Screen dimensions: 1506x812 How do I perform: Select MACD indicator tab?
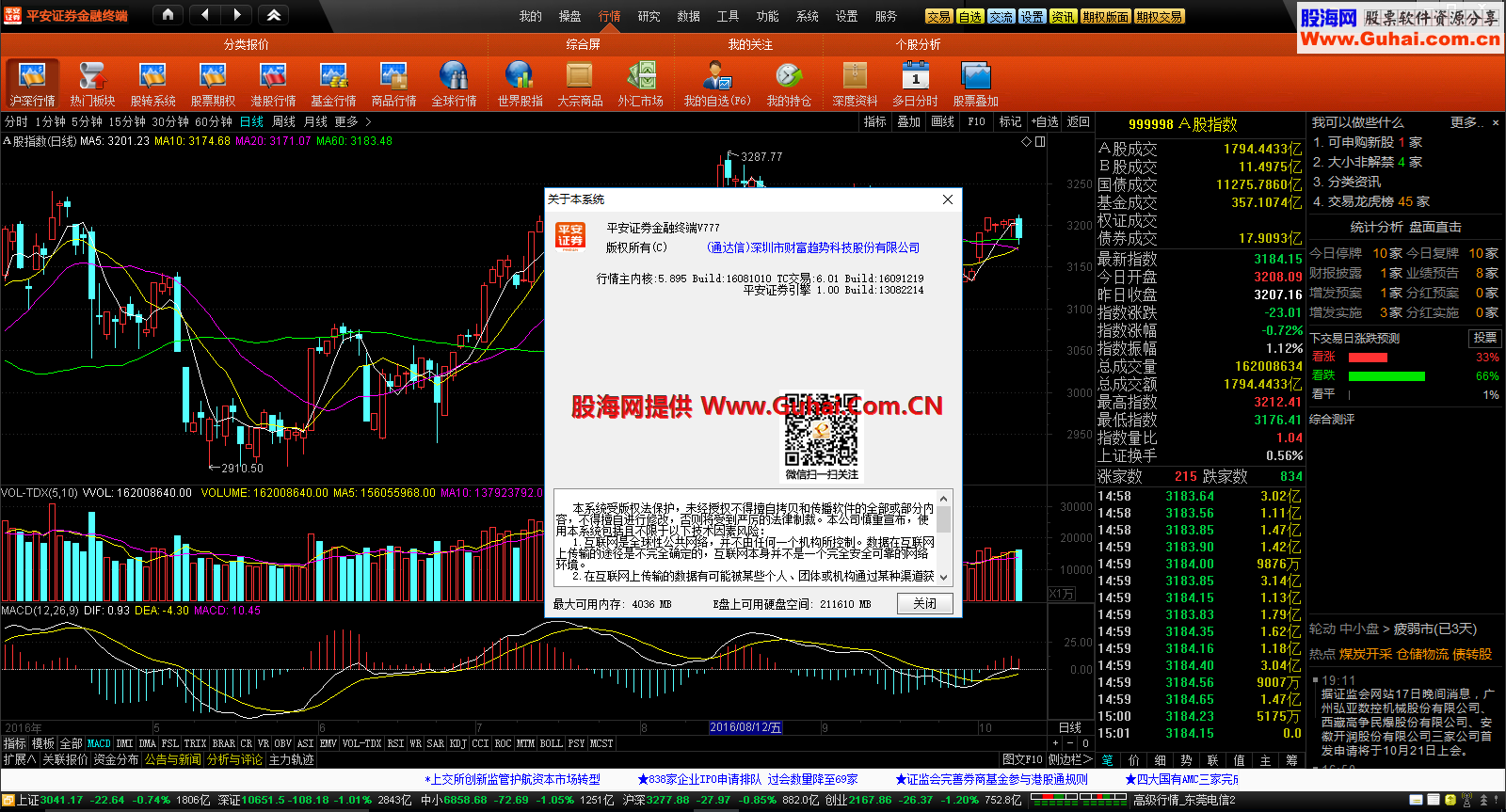coord(99,743)
